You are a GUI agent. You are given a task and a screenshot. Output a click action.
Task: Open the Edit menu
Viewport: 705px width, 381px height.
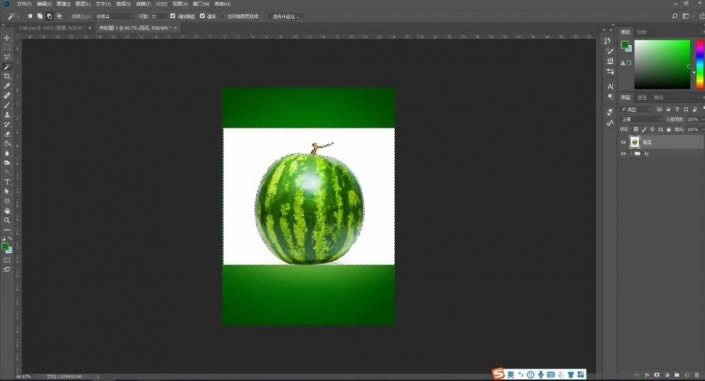[x=44, y=4]
